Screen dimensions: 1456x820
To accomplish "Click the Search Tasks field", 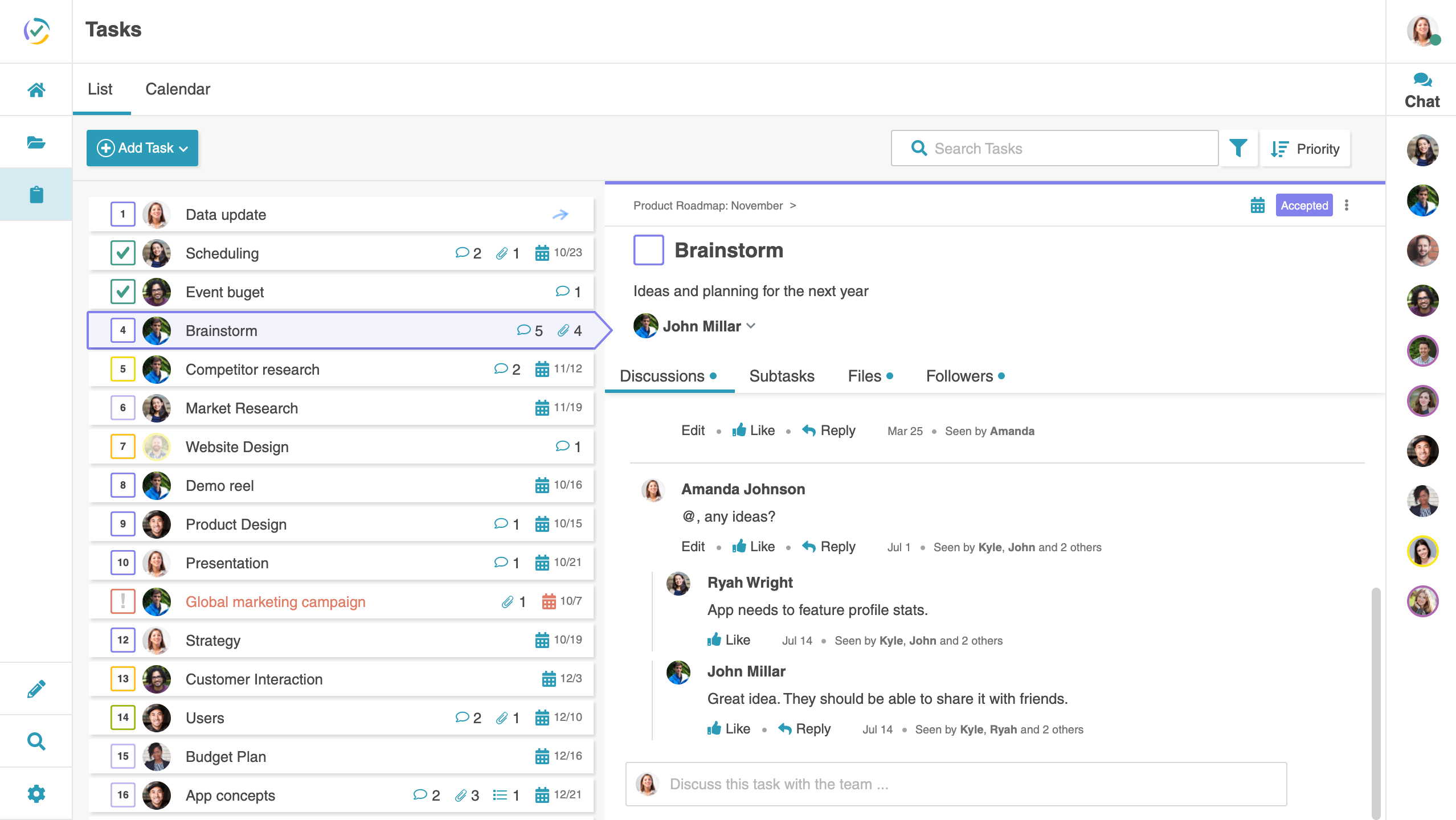I will pos(1054,149).
